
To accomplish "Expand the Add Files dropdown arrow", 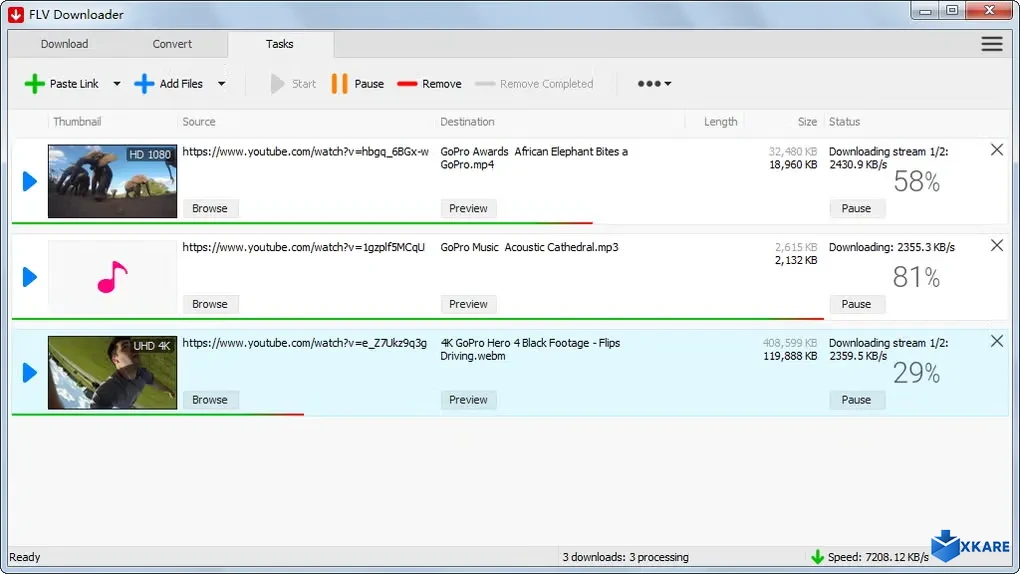I will (x=221, y=83).
